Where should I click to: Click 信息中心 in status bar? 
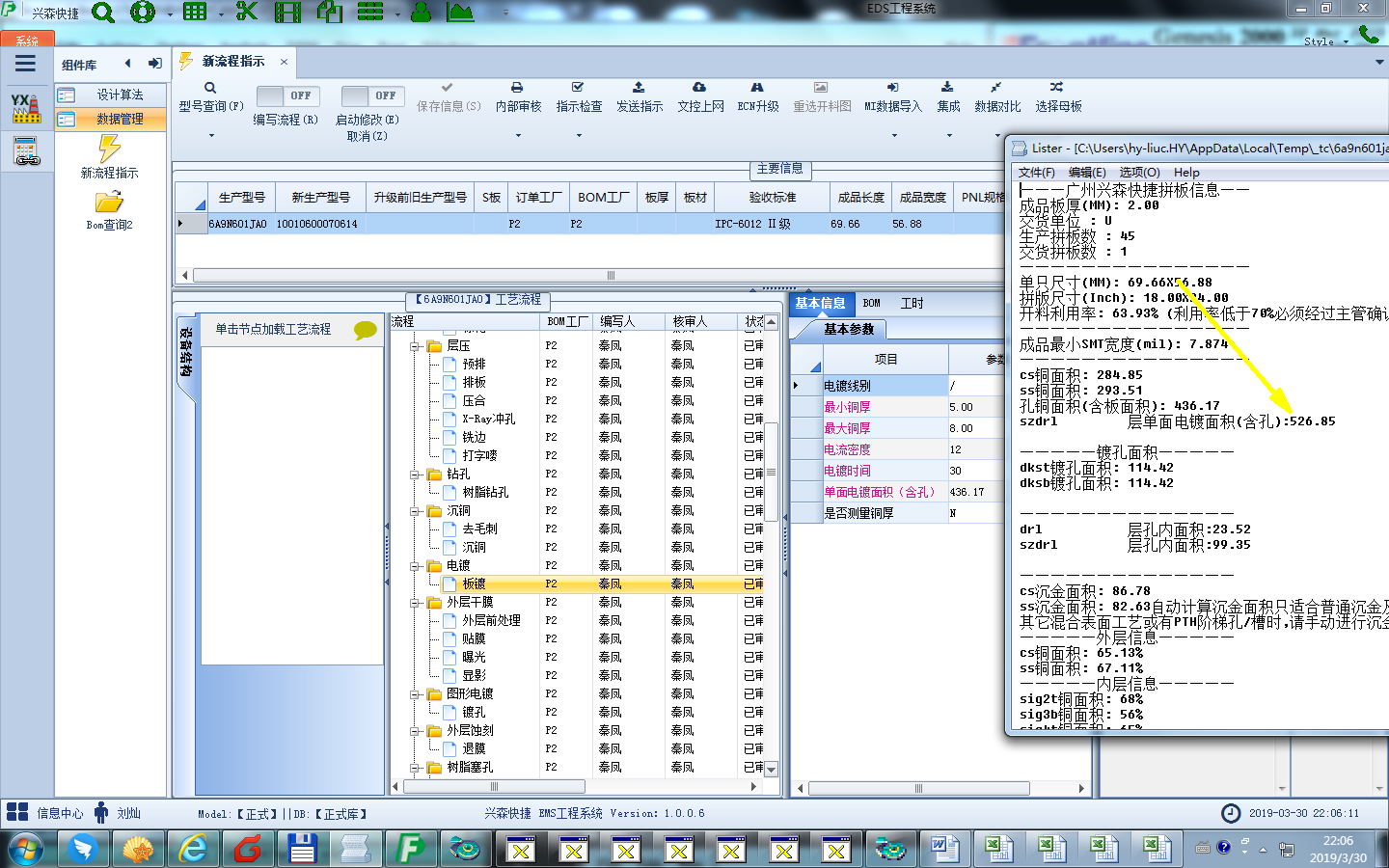tap(60, 813)
